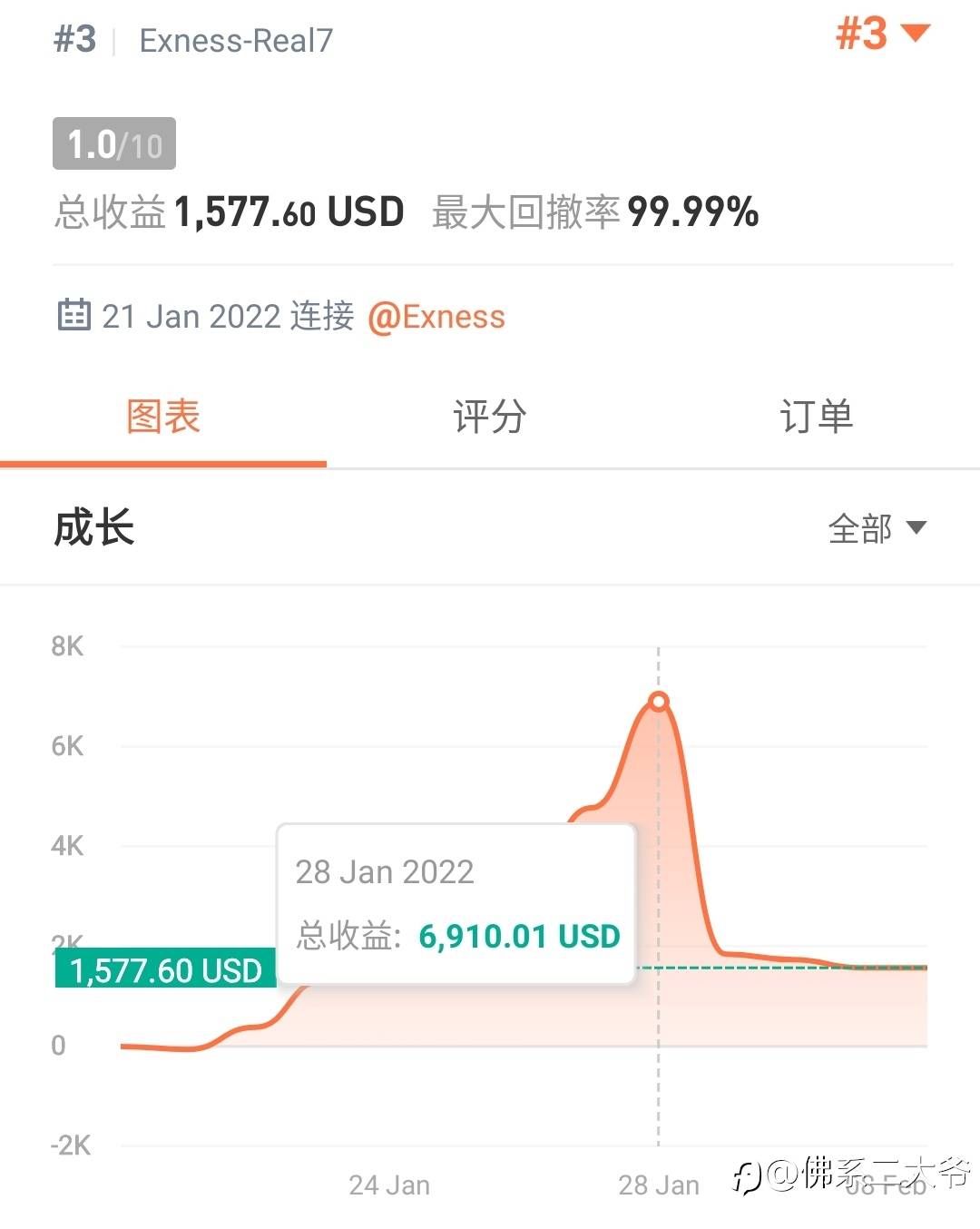Switch to the 评分 tab
980x1229 pixels.
pos(490,417)
